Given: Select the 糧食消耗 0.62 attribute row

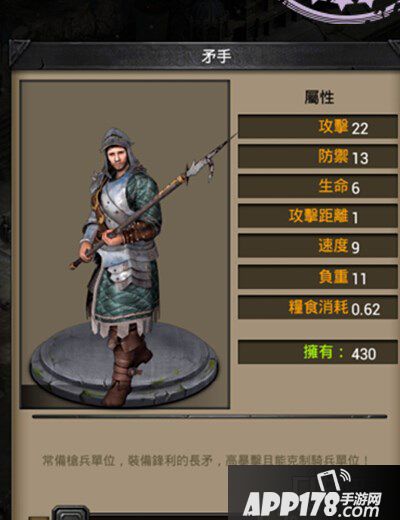Looking at the screenshot, I should pos(318,307).
